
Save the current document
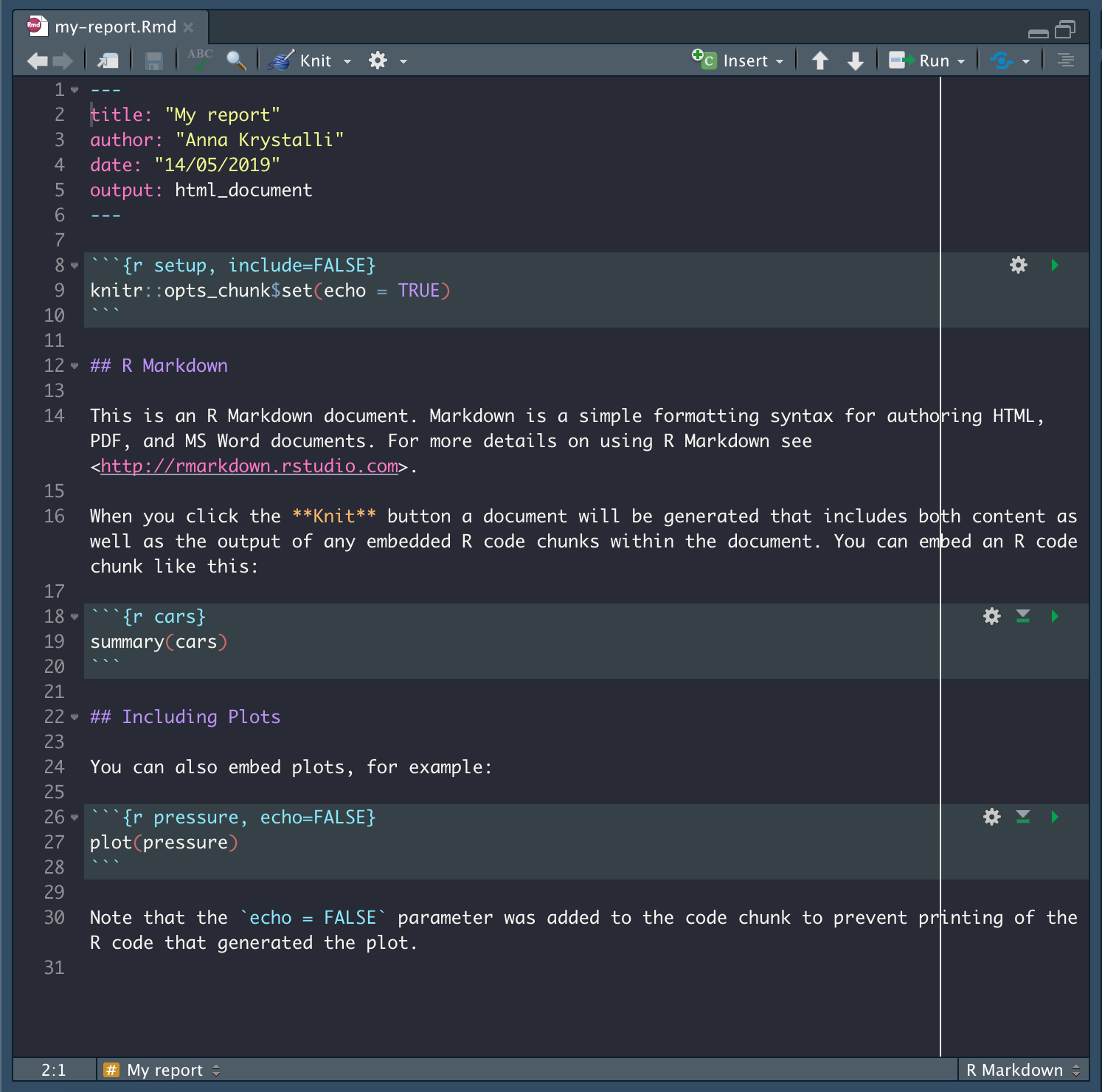153,61
